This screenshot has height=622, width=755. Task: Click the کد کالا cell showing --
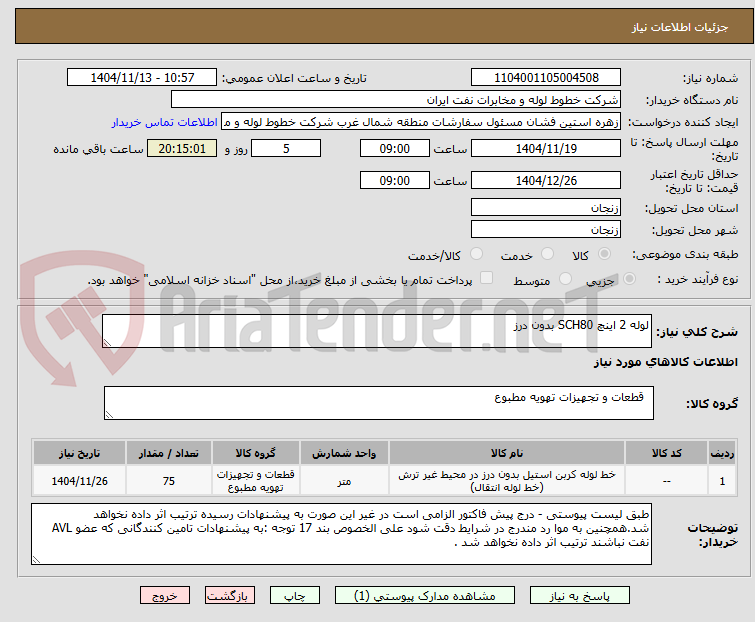666,480
